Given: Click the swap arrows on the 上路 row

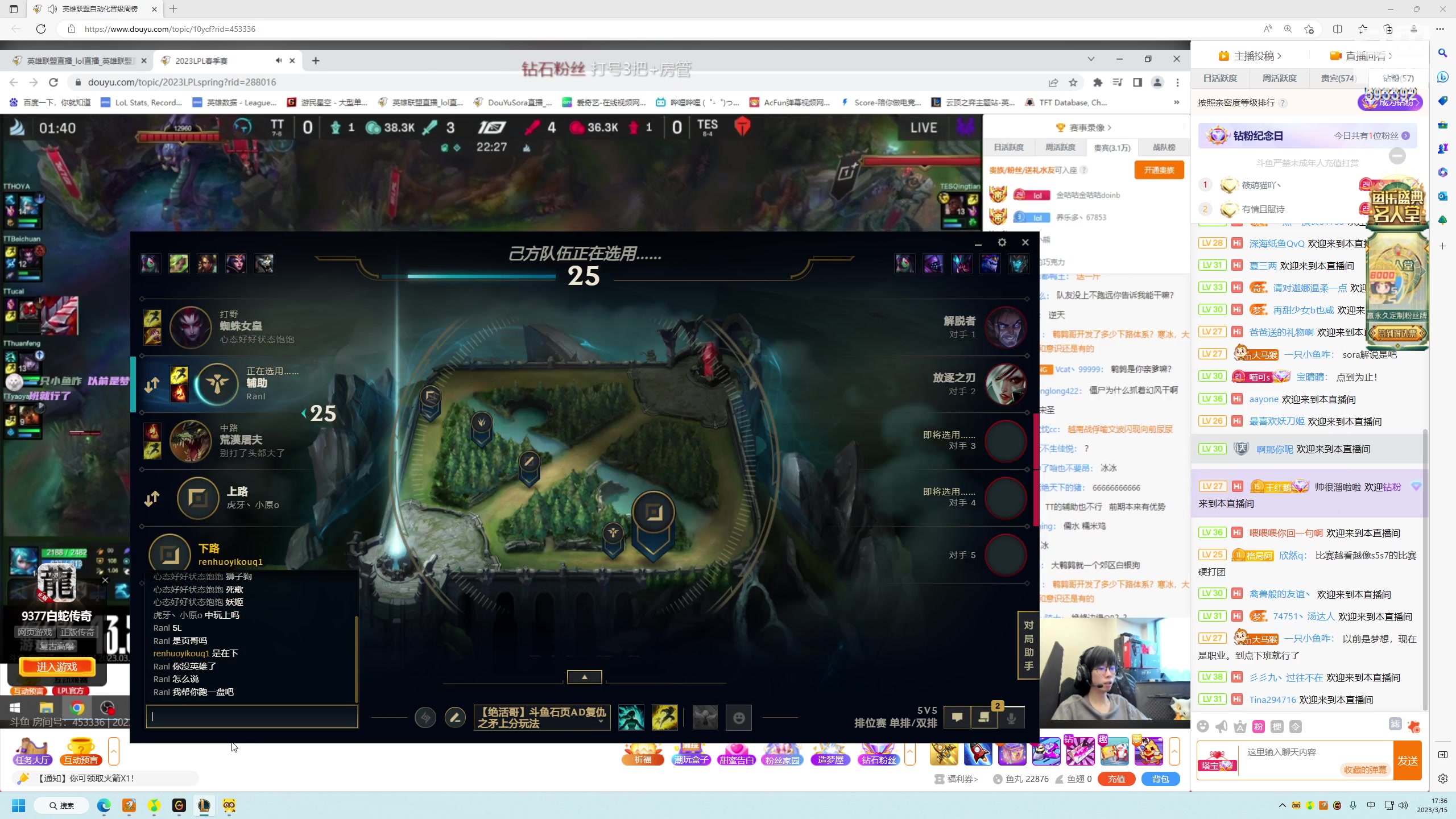Looking at the screenshot, I should 152,499.
